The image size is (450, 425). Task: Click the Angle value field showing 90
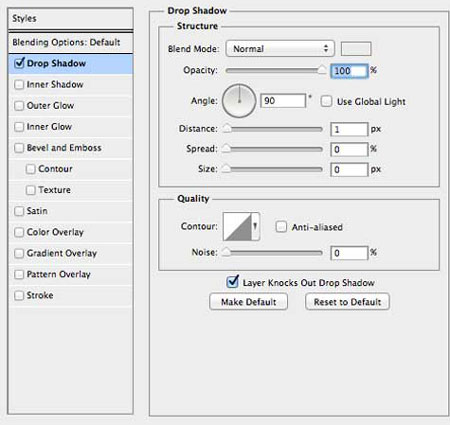283,101
